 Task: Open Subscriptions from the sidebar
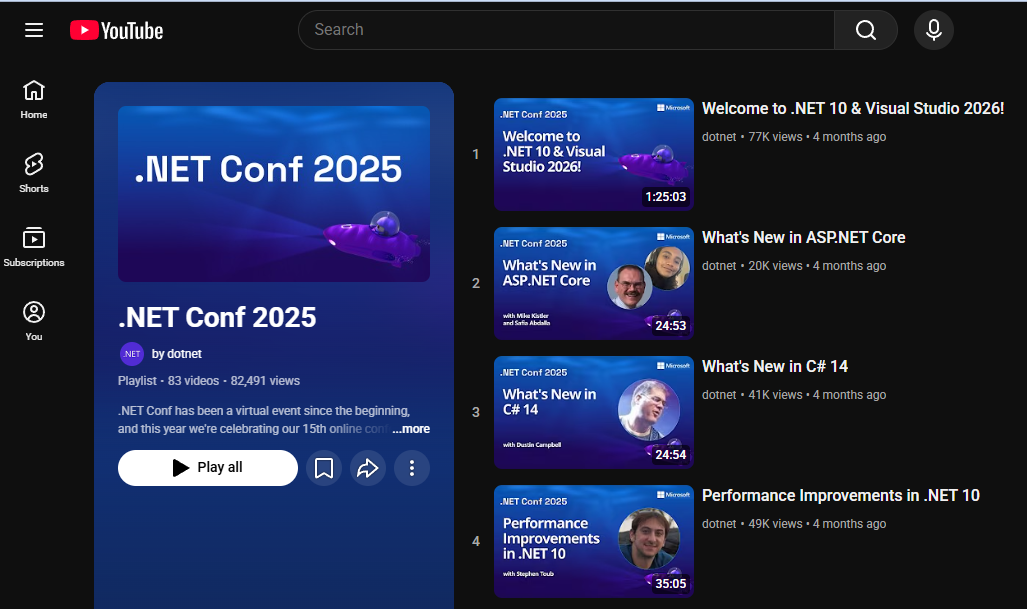[x=33, y=243]
